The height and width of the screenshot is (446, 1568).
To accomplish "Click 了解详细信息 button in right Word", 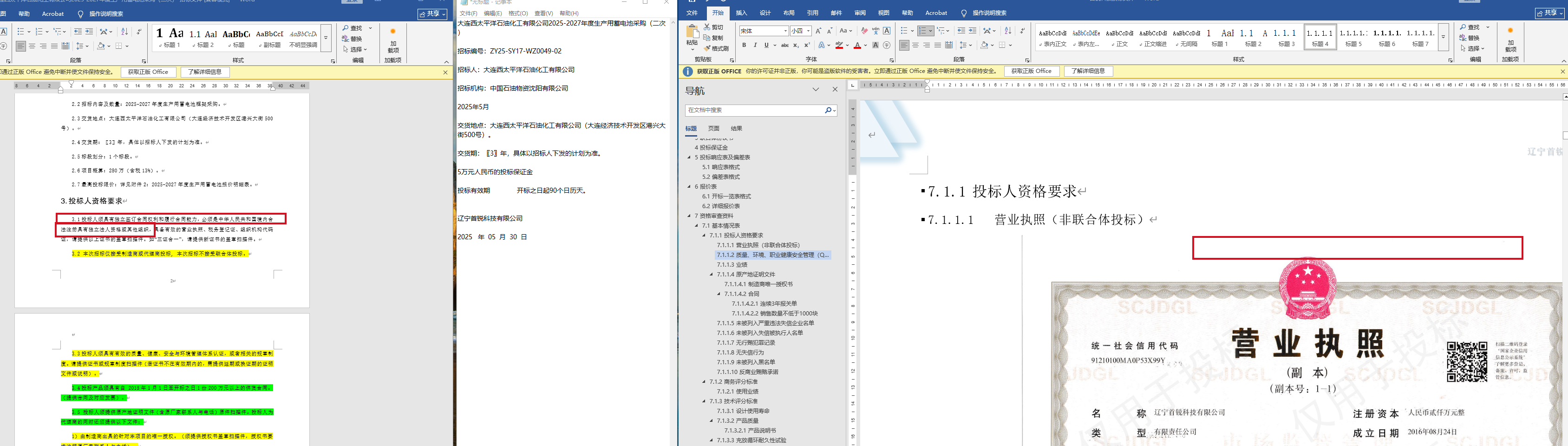I will pyautogui.click(x=1088, y=71).
